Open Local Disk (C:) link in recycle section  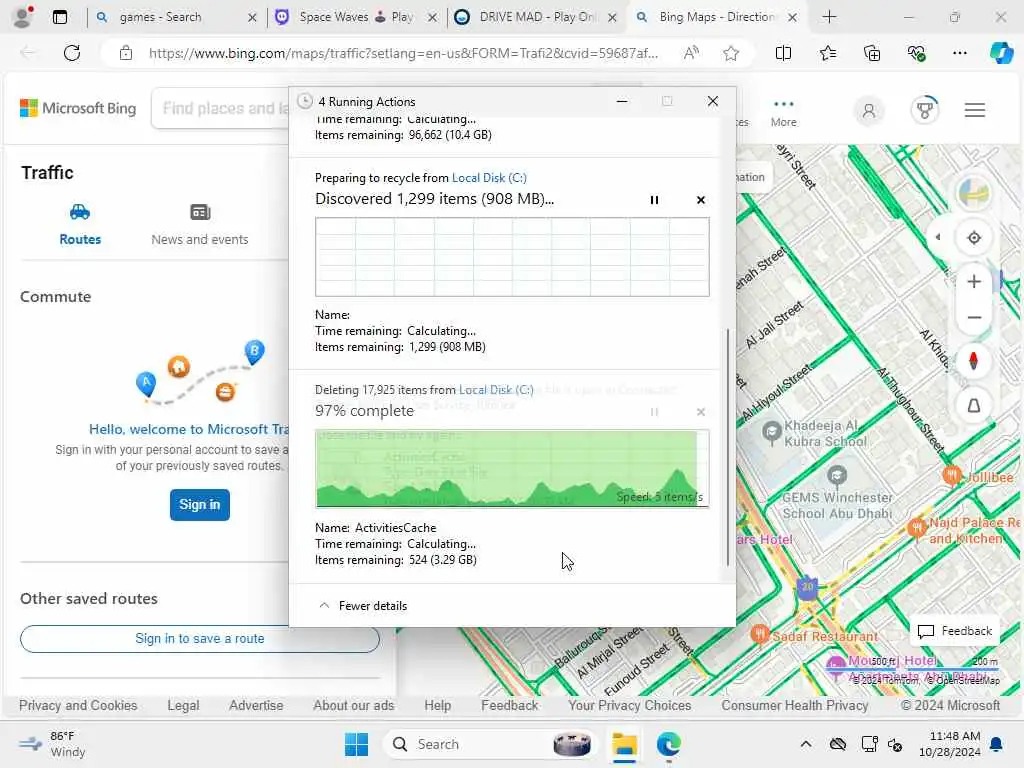489,178
